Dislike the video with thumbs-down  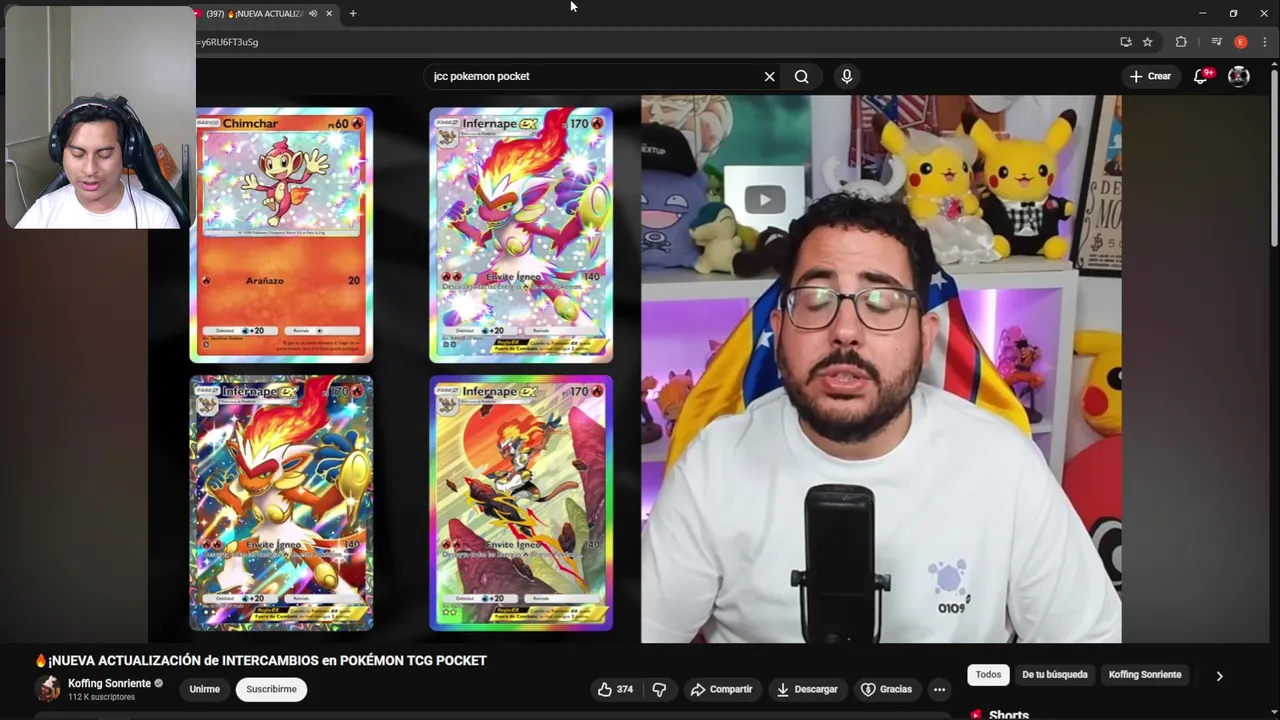pos(659,689)
